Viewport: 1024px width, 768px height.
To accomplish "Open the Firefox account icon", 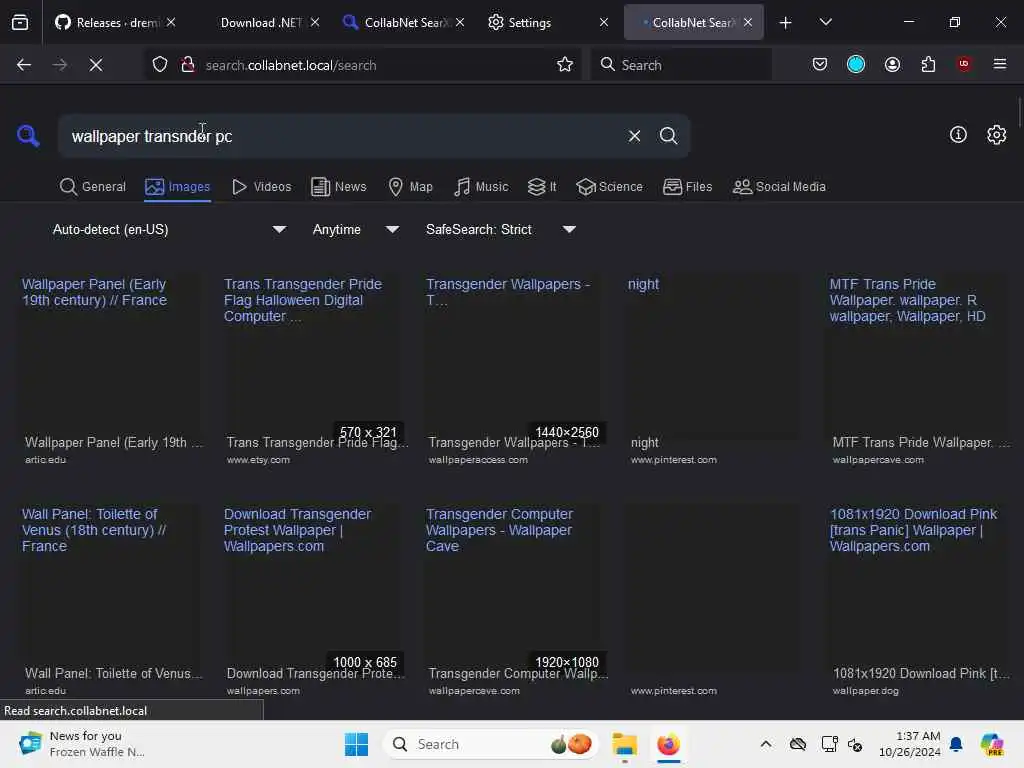I will (x=892, y=65).
